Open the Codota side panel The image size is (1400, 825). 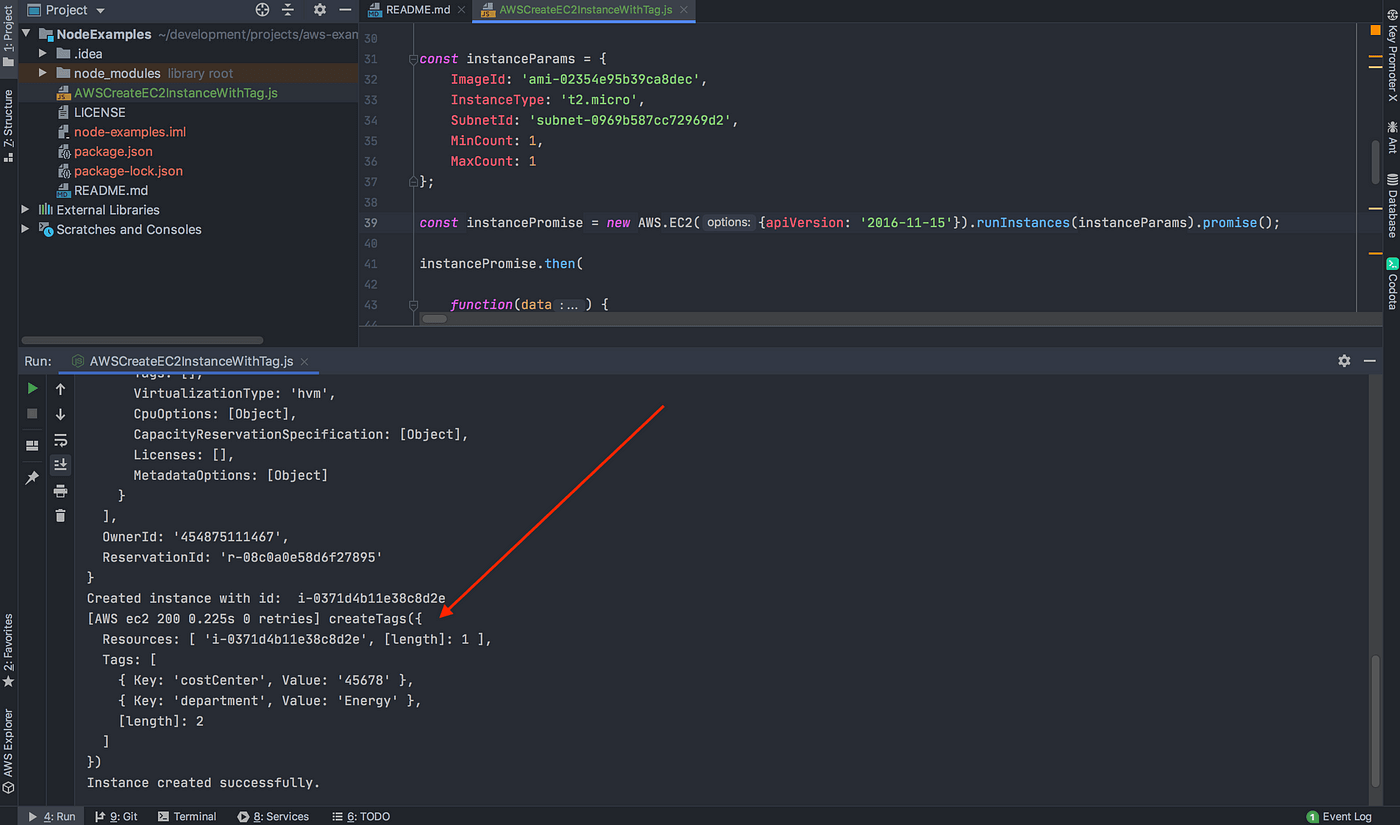pos(1391,283)
